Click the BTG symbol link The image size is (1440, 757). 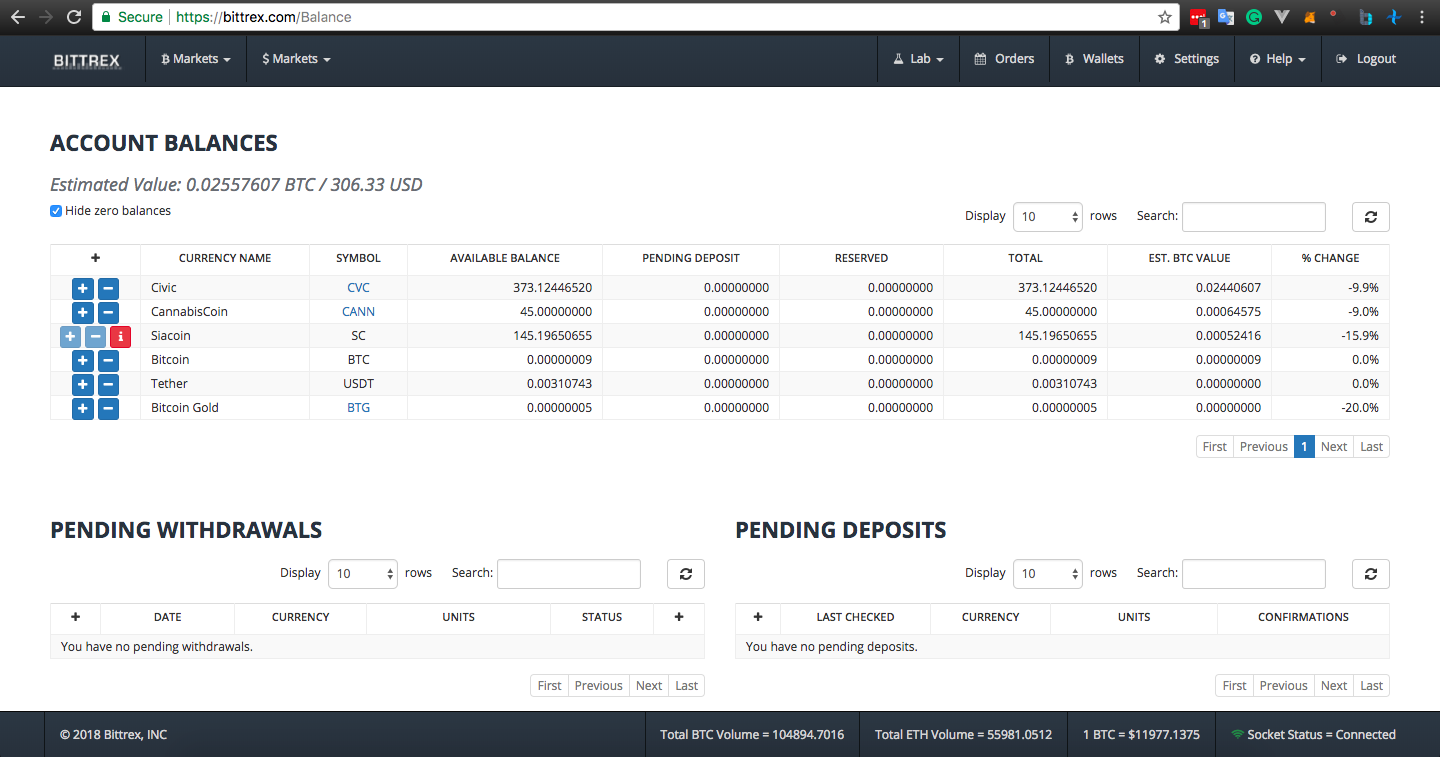[x=358, y=408]
